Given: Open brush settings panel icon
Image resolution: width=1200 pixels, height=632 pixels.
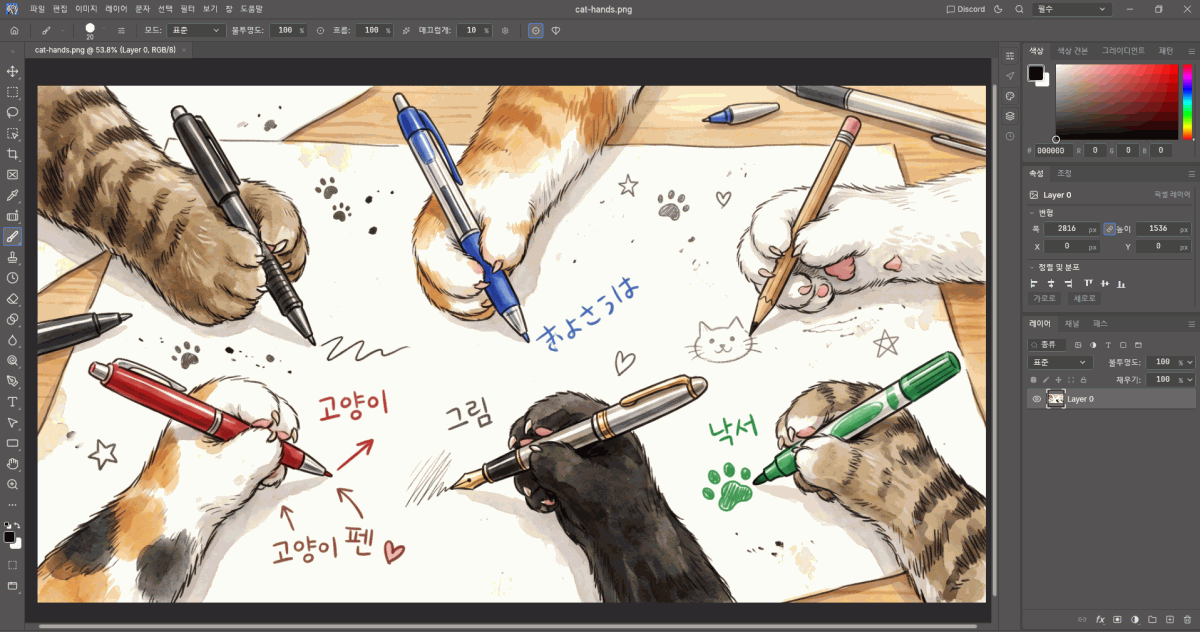Looking at the screenshot, I should (122, 30).
